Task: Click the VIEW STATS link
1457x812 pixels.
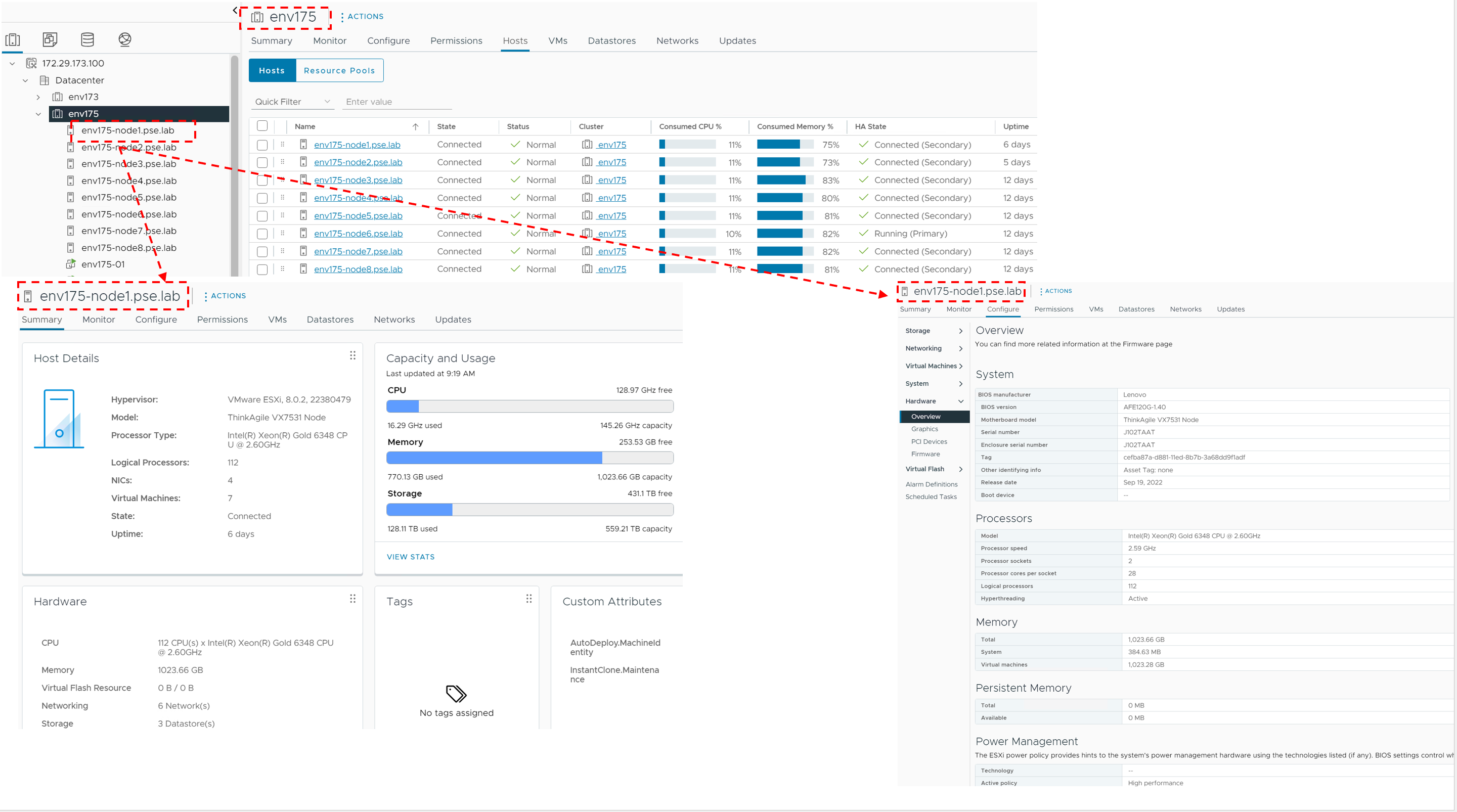Action: [410, 556]
